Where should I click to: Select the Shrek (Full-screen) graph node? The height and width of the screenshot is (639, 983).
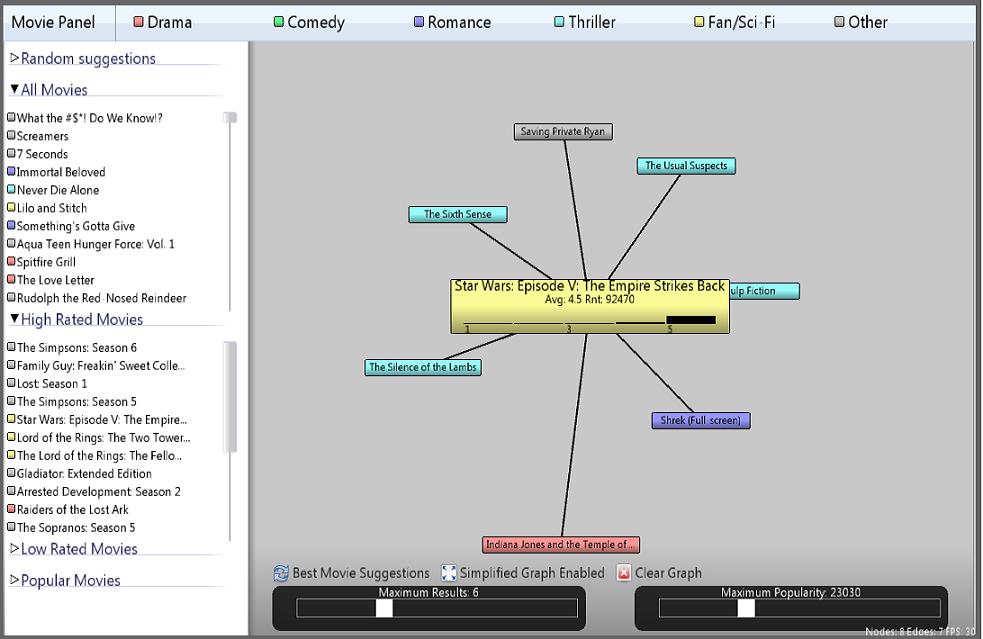701,421
